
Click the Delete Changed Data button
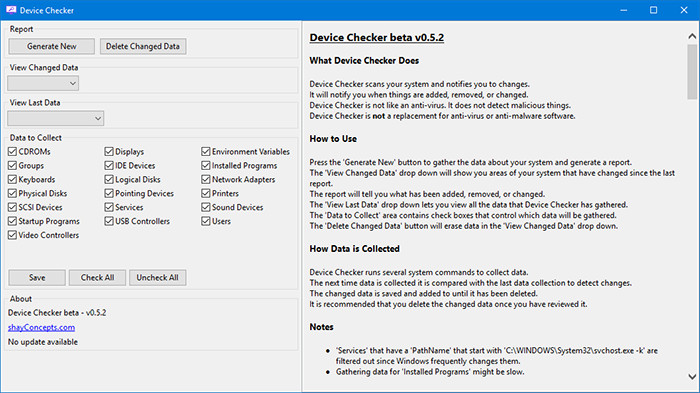coord(143,46)
